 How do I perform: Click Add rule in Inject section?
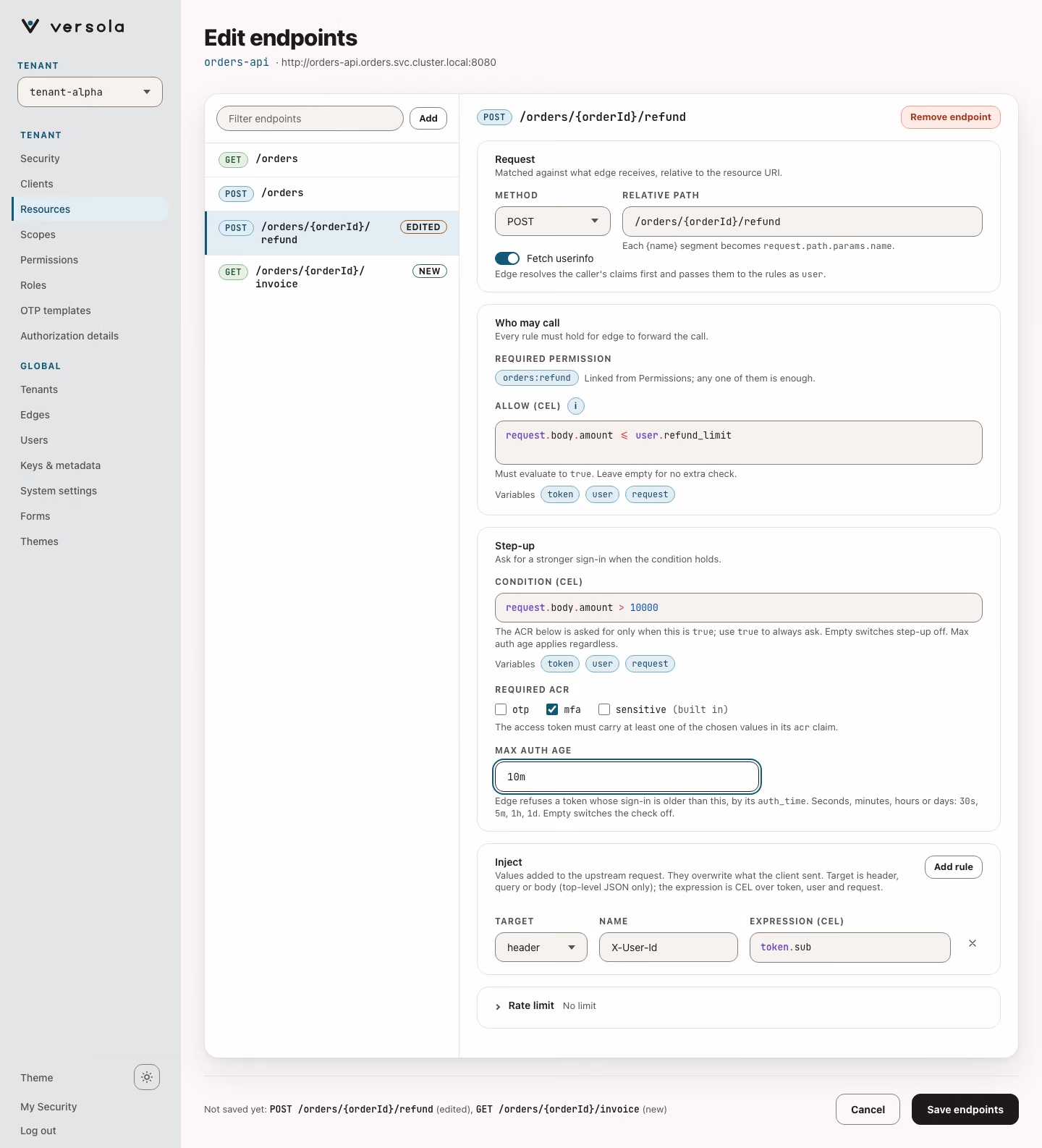953,867
